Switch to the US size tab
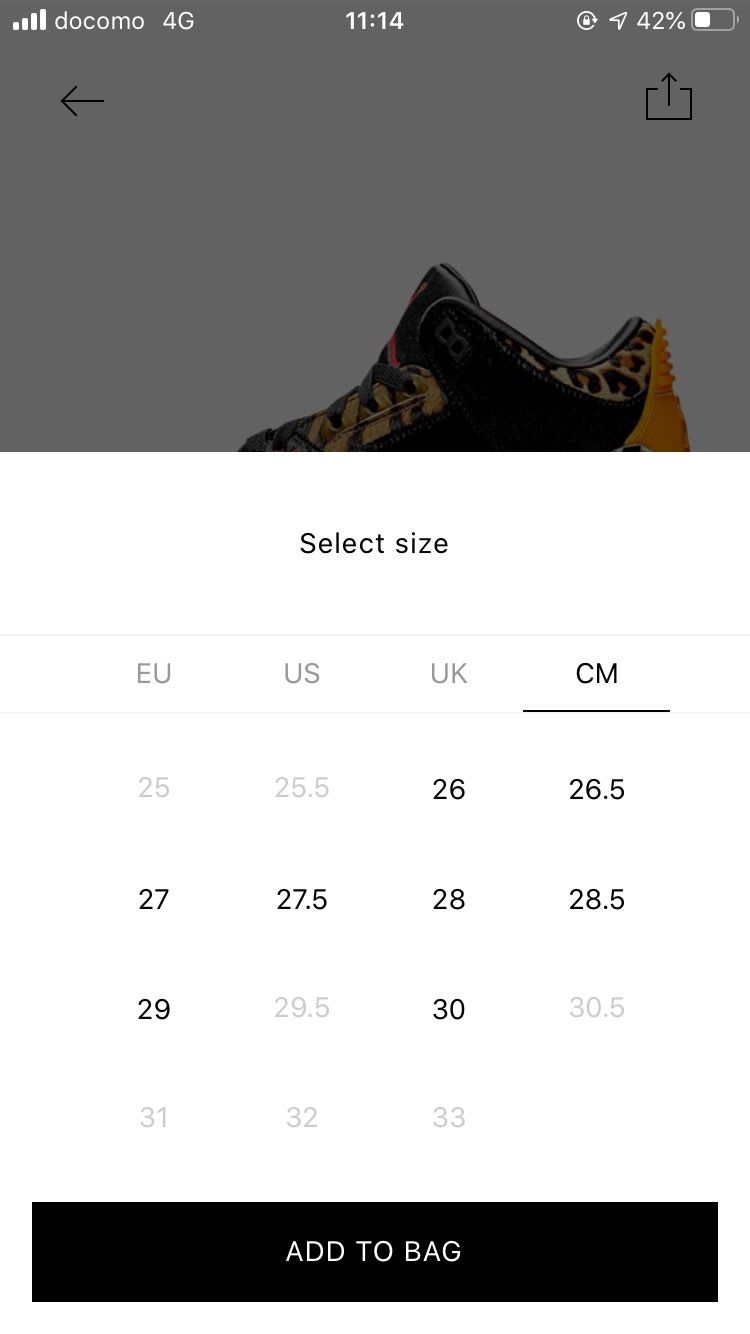Image resolution: width=750 pixels, height=1334 pixels. click(302, 674)
